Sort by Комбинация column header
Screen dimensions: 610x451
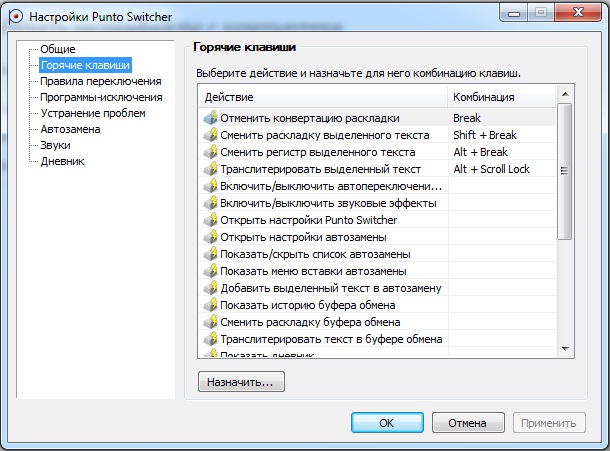tap(502, 97)
